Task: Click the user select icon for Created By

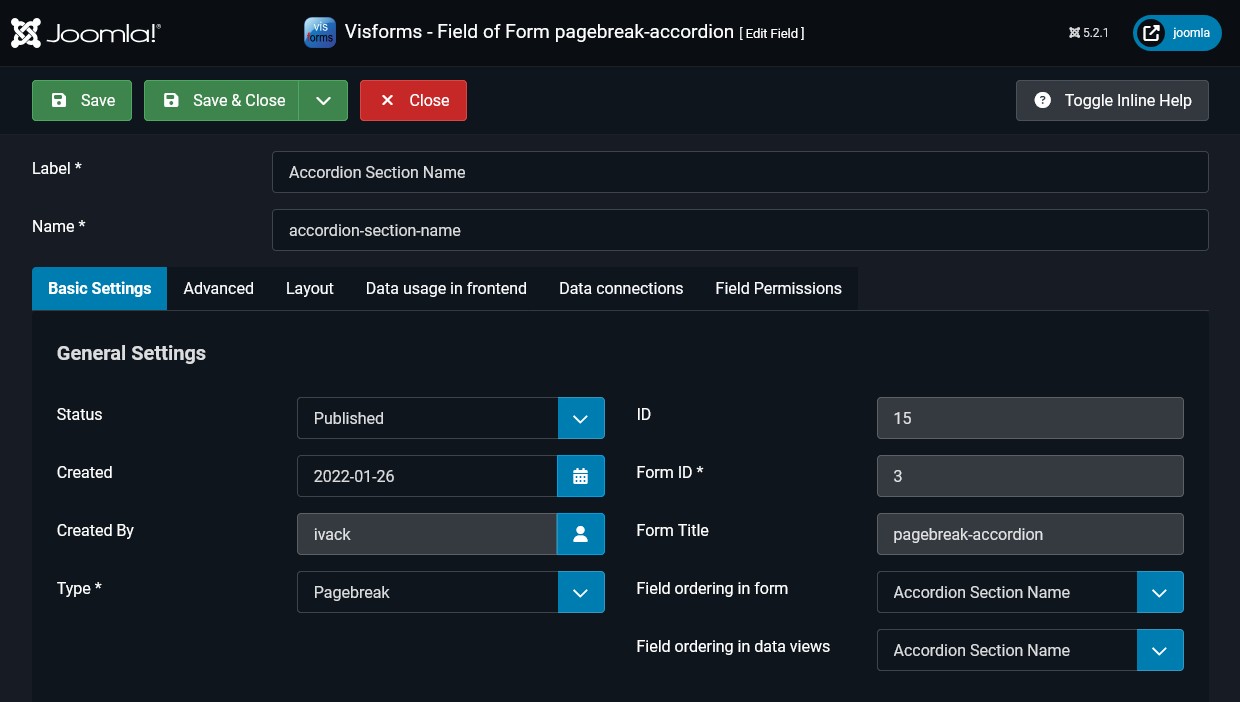Action: point(580,534)
